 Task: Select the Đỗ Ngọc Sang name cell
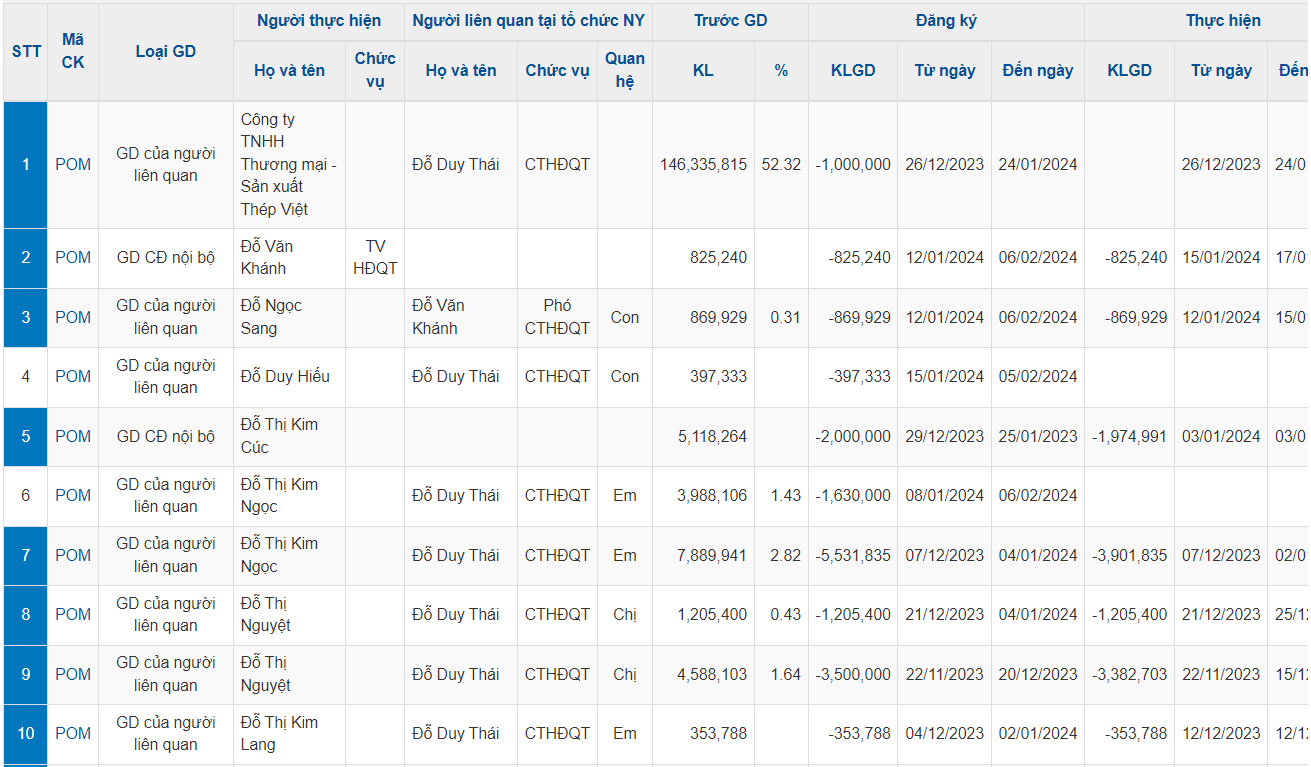[272, 317]
